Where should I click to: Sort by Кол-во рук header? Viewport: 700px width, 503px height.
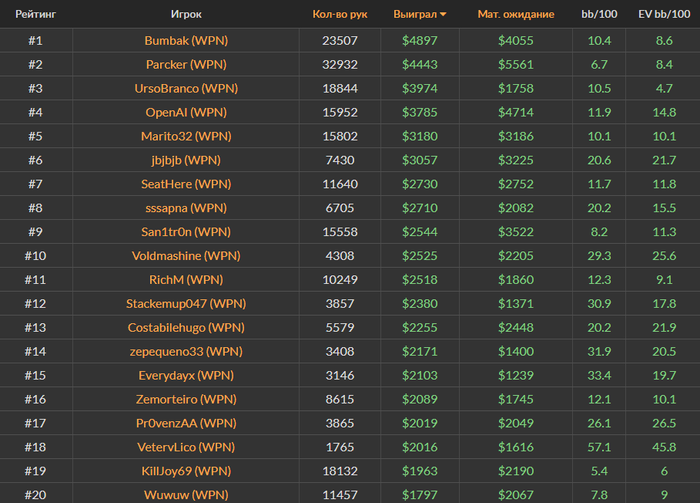339,15
